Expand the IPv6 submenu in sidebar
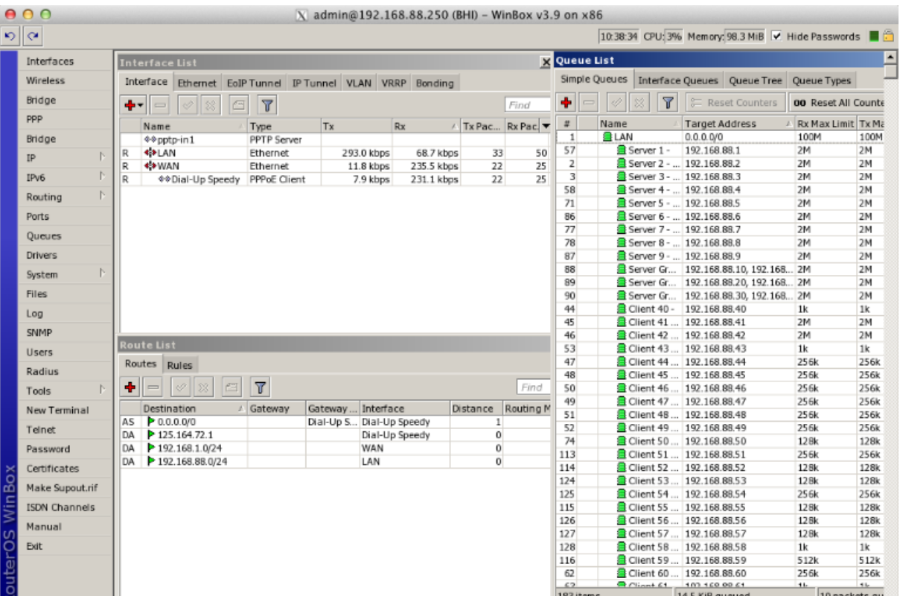This screenshot has width=900, height=596. [102, 176]
